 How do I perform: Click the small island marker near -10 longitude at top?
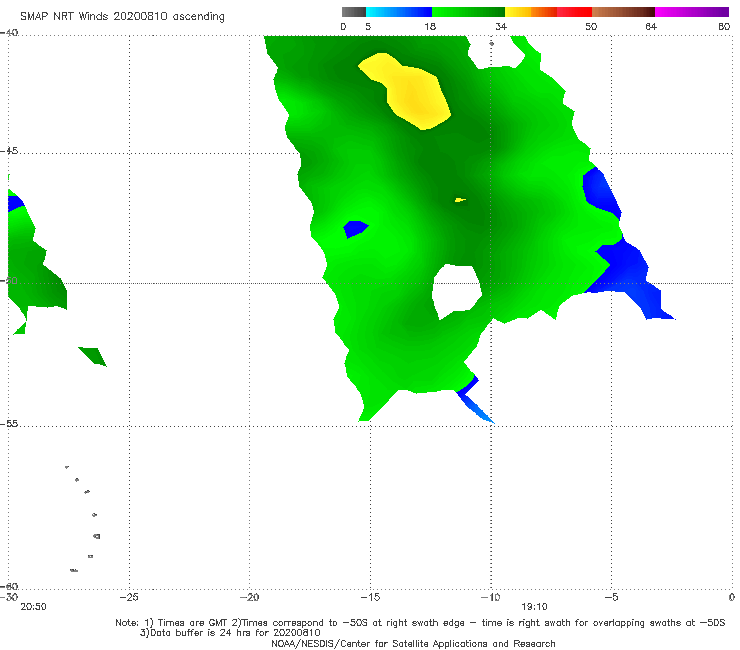pyautogui.click(x=491, y=43)
